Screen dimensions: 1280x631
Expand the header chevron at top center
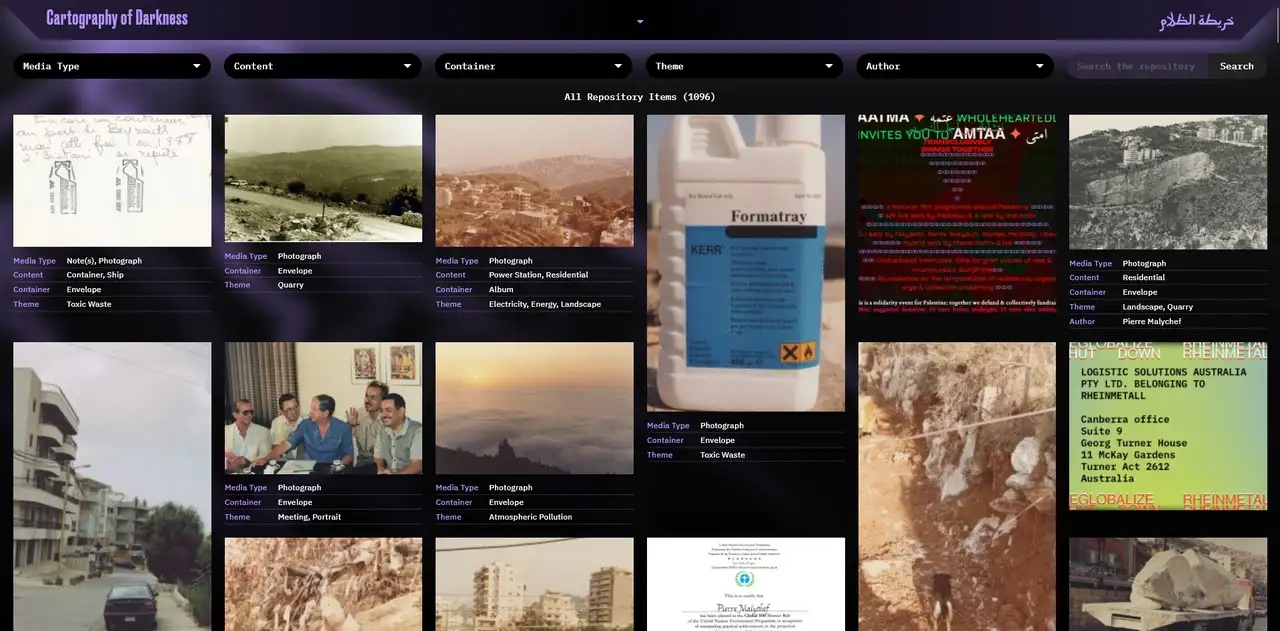click(x=640, y=21)
